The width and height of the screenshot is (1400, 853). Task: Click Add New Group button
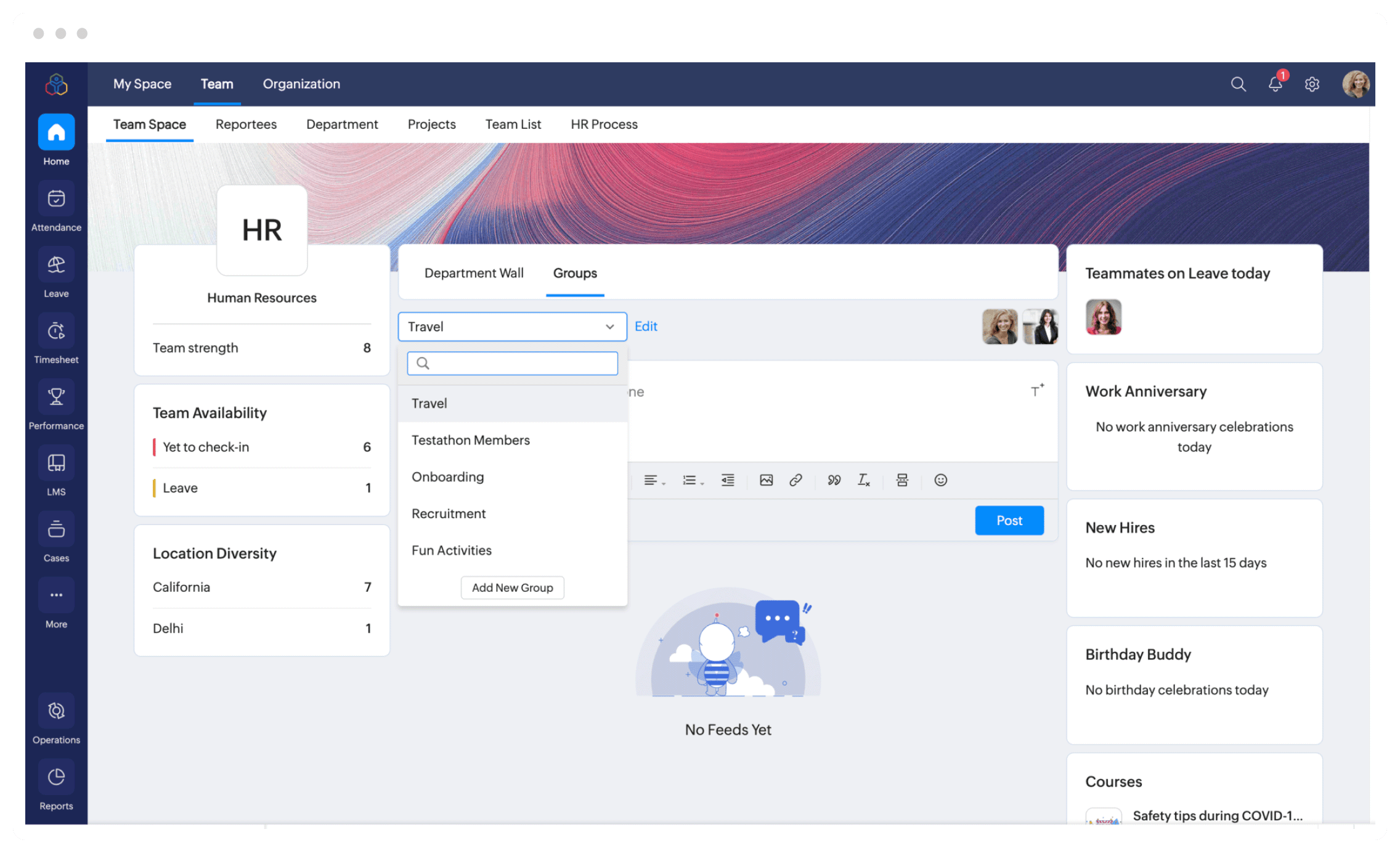tap(512, 587)
